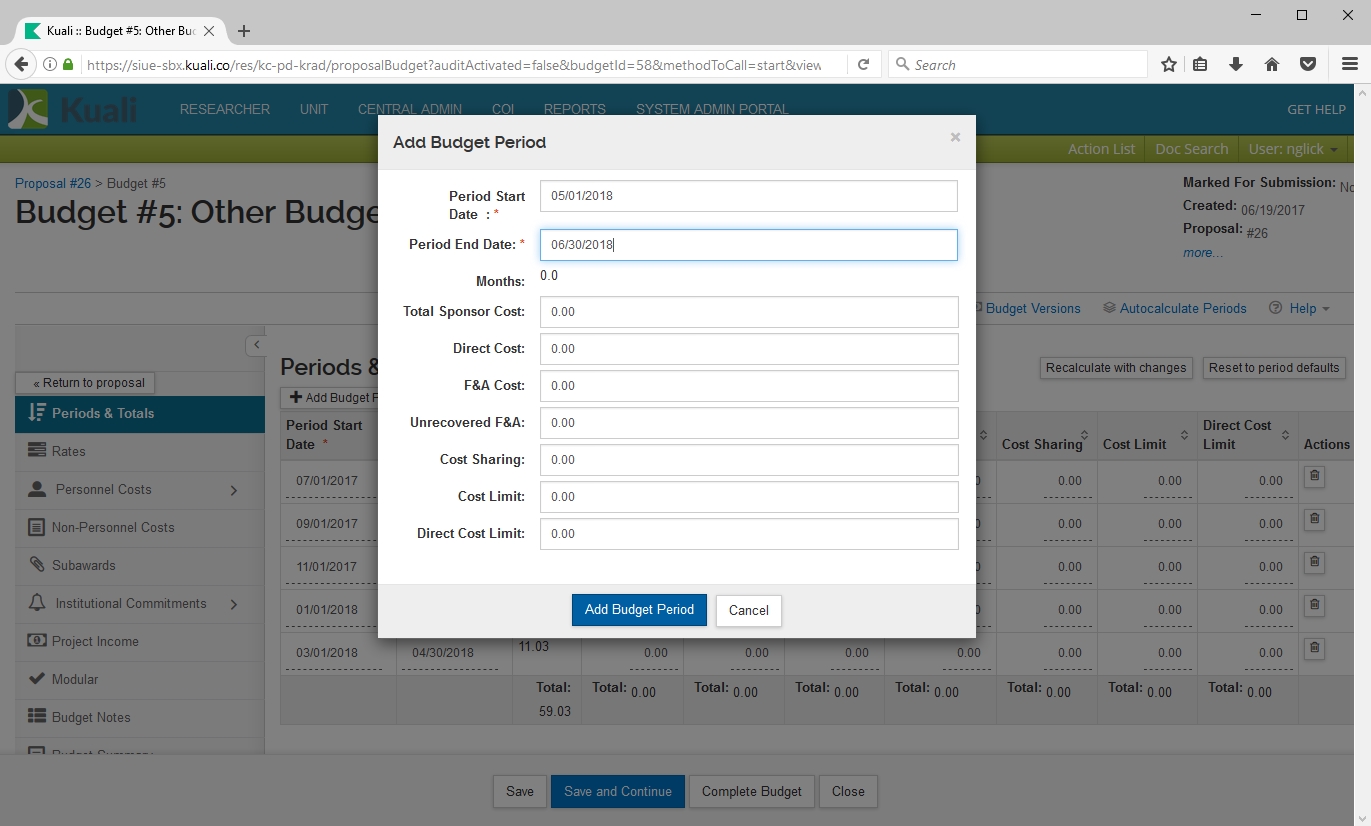
Task: Click the Total Sponsor Cost field
Action: (x=748, y=312)
